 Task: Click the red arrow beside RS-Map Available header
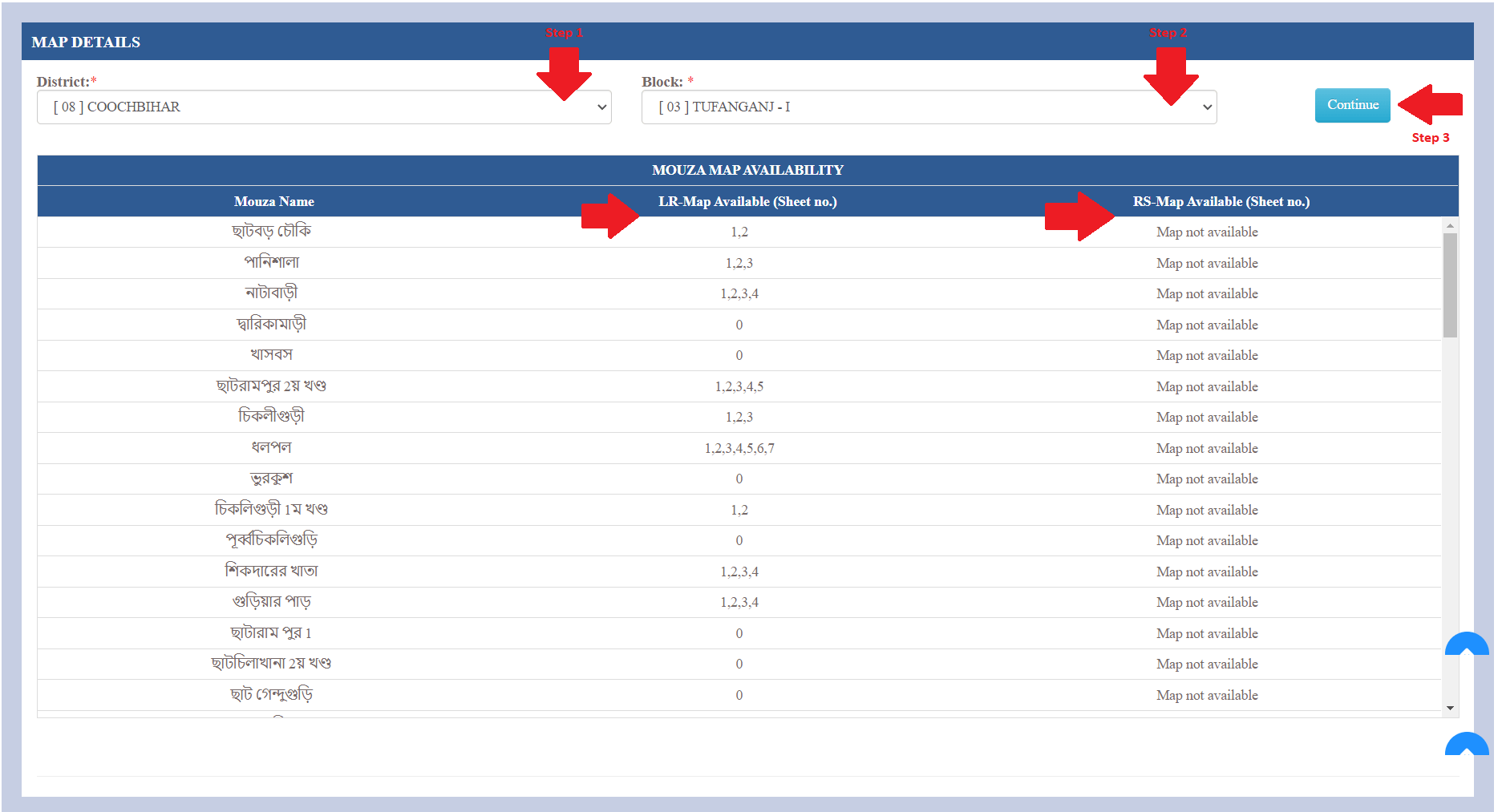tap(1079, 216)
